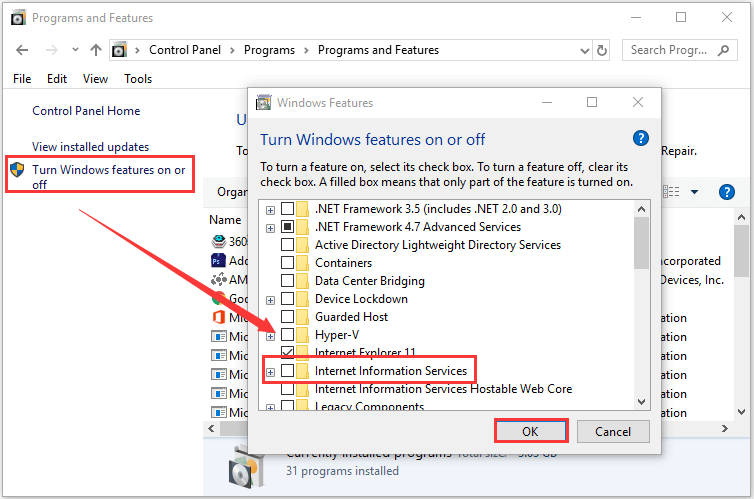Click the Containers folder icon
This screenshot has height=499, width=754.
(302, 262)
